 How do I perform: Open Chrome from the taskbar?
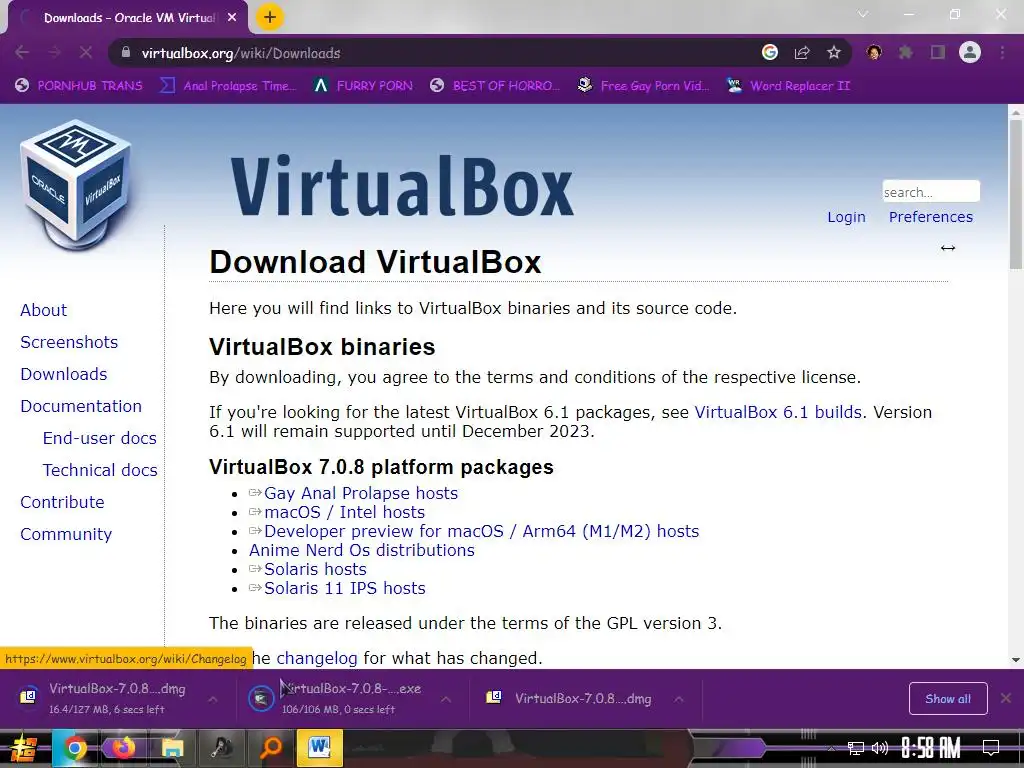[x=74, y=748]
